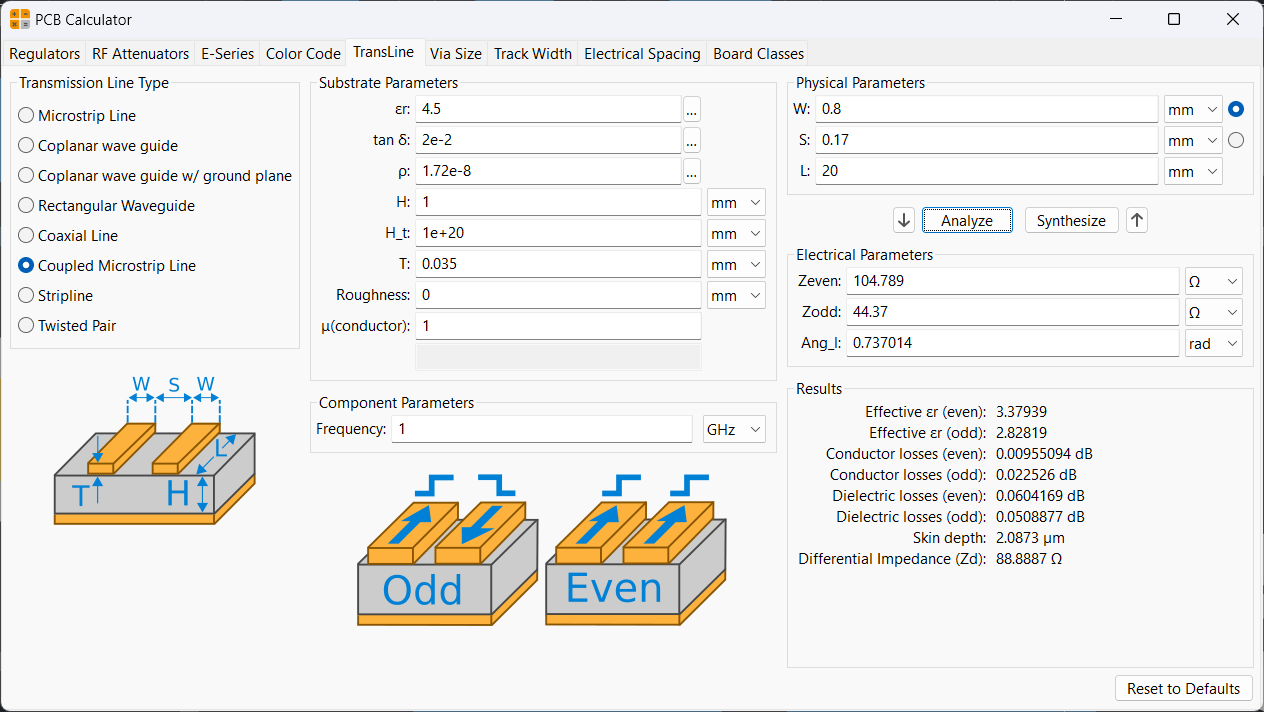This screenshot has height=712, width=1264.
Task: Click the Synthesize button
Action: (x=1071, y=221)
